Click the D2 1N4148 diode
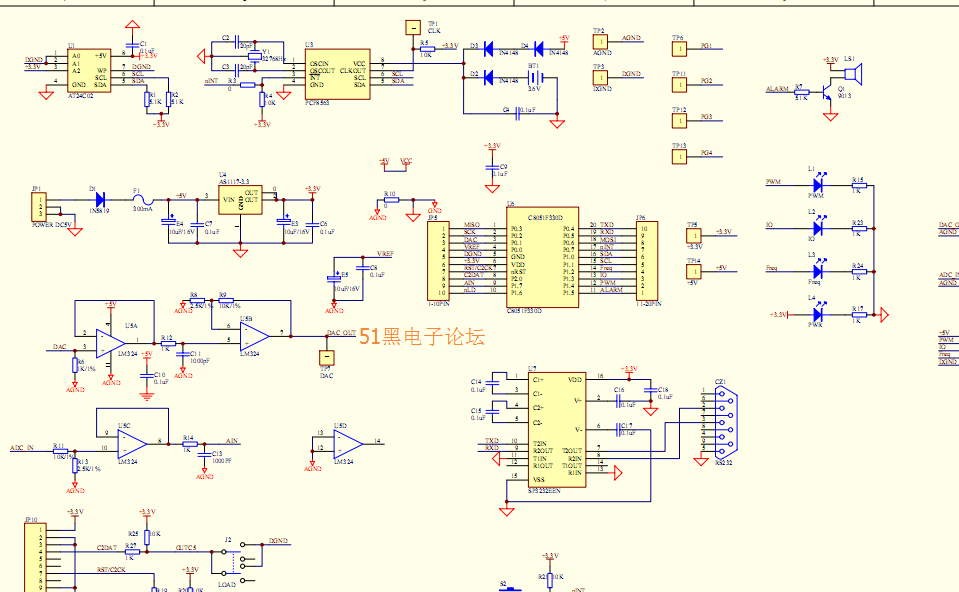The image size is (959, 592). pos(489,78)
